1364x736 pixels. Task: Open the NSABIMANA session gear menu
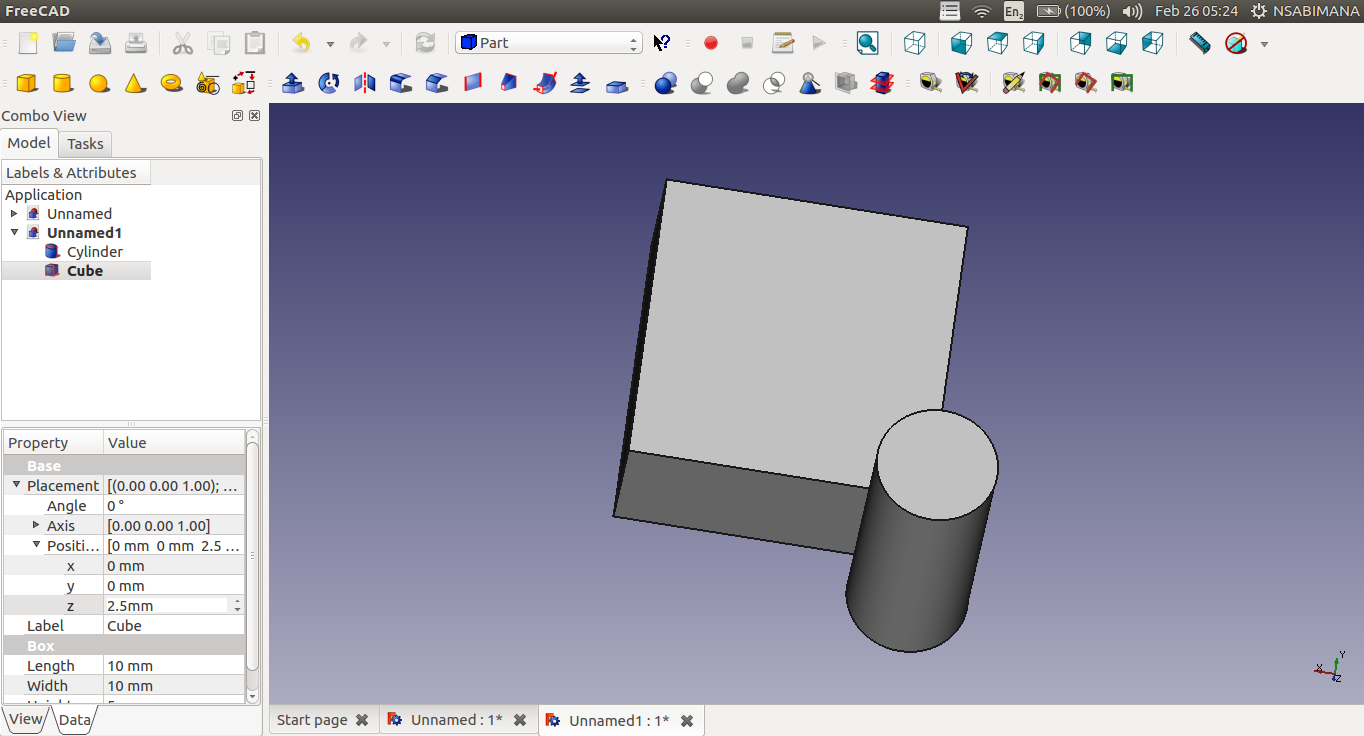point(1304,11)
